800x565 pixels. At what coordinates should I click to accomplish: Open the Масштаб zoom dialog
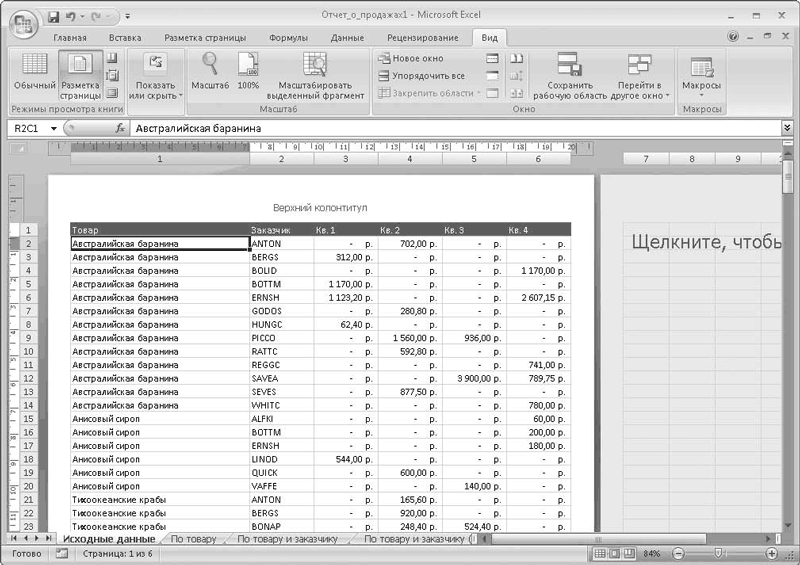[x=211, y=73]
